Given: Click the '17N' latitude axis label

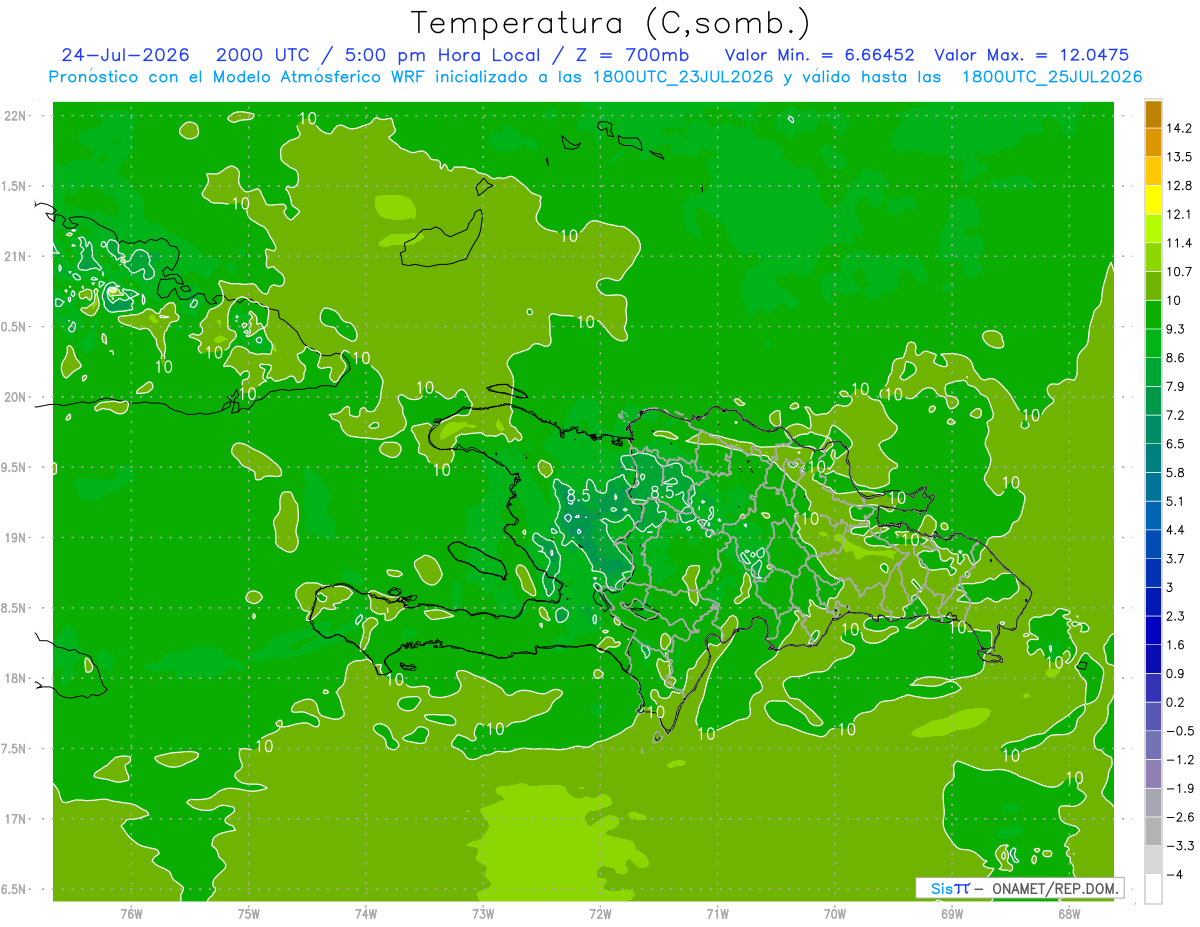Looking at the screenshot, I should coord(16,820).
